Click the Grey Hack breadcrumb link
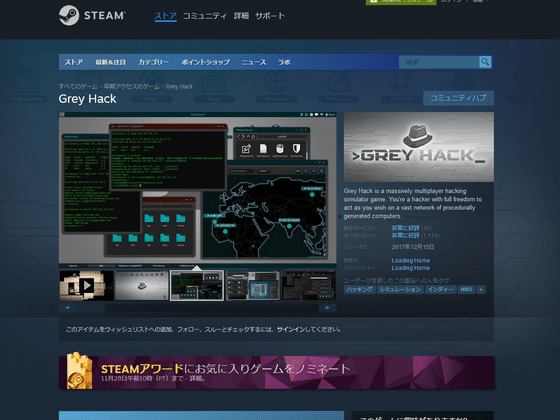Image resolution: width=560 pixels, height=420 pixels. (x=179, y=86)
